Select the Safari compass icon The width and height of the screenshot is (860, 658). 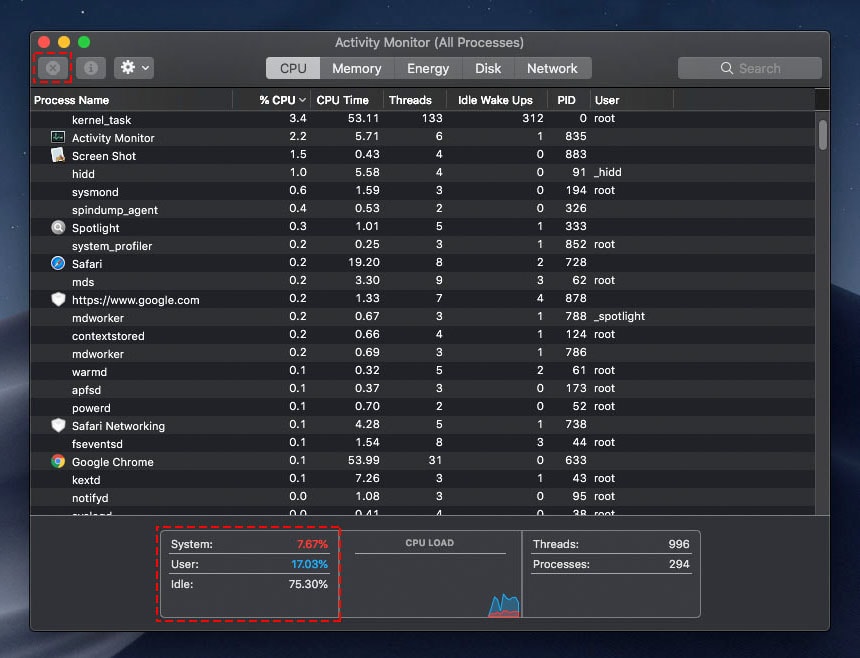click(x=58, y=263)
